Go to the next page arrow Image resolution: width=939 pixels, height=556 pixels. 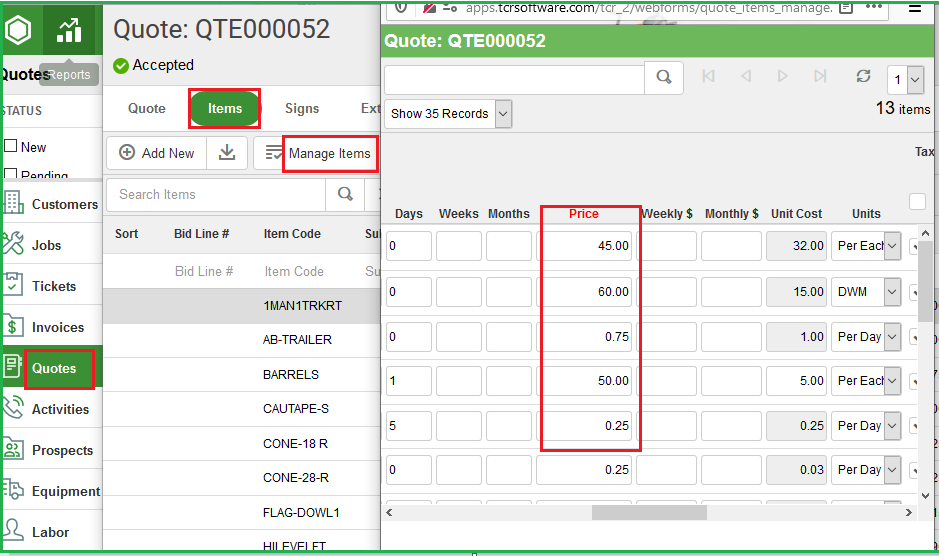783,77
